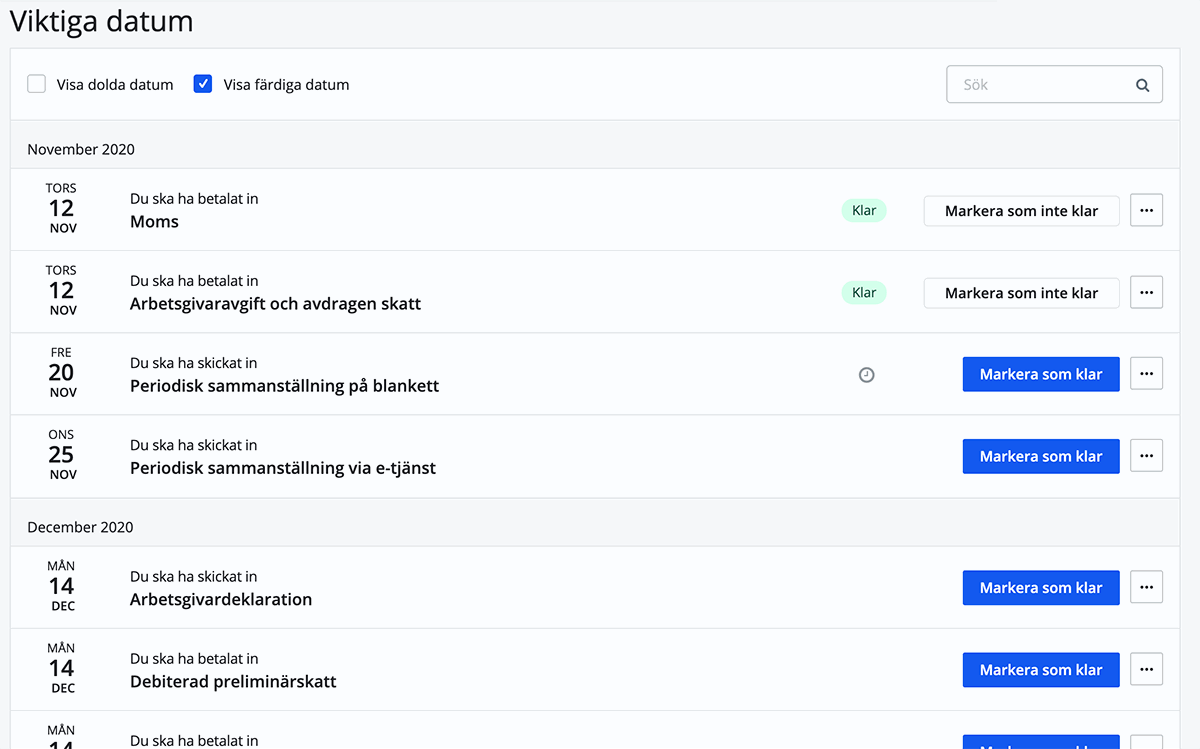This screenshot has width=1200, height=749.
Task: Mark Arbetsgivaravgift och avdragen skatt as inte klar
Action: coord(1021,293)
